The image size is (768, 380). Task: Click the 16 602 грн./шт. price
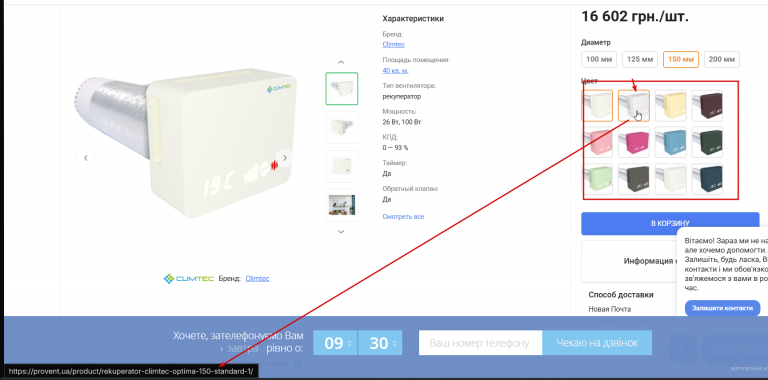coord(635,16)
